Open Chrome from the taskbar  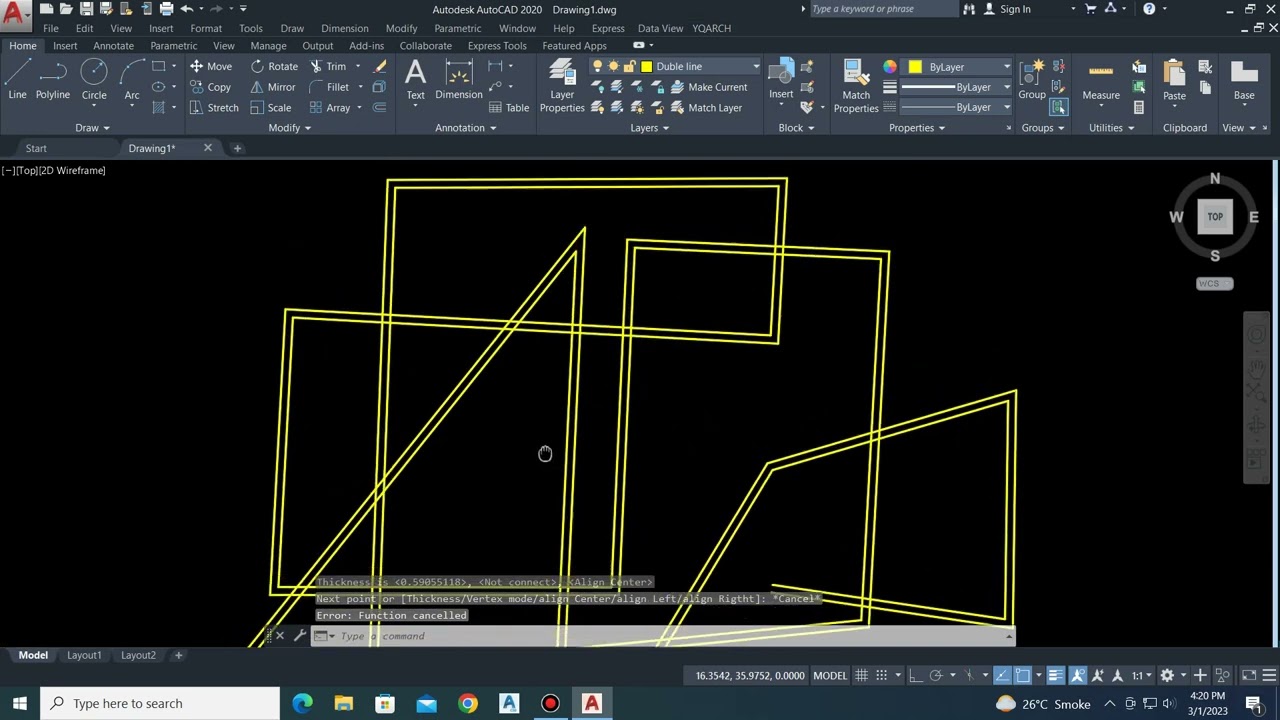[x=468, y=703]
